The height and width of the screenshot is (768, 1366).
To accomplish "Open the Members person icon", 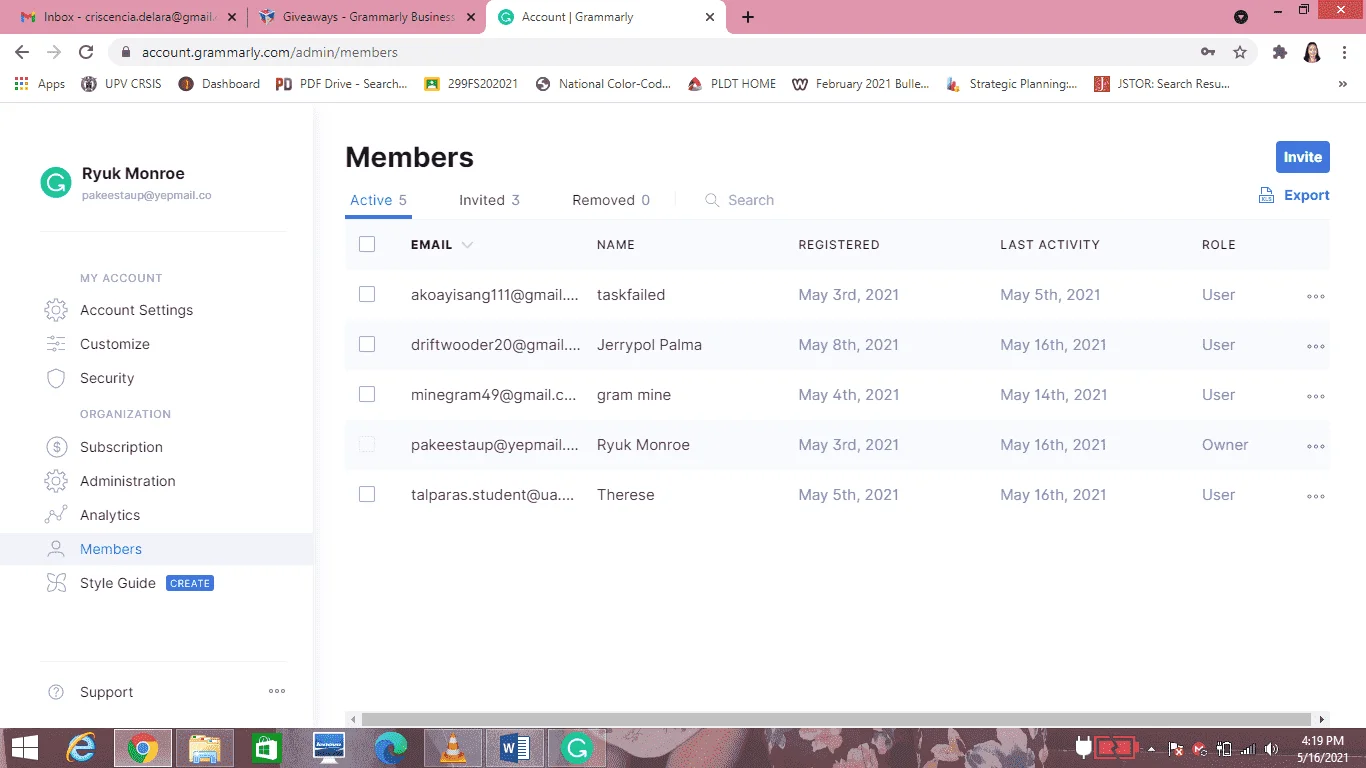I will click(x=56, y=549).
